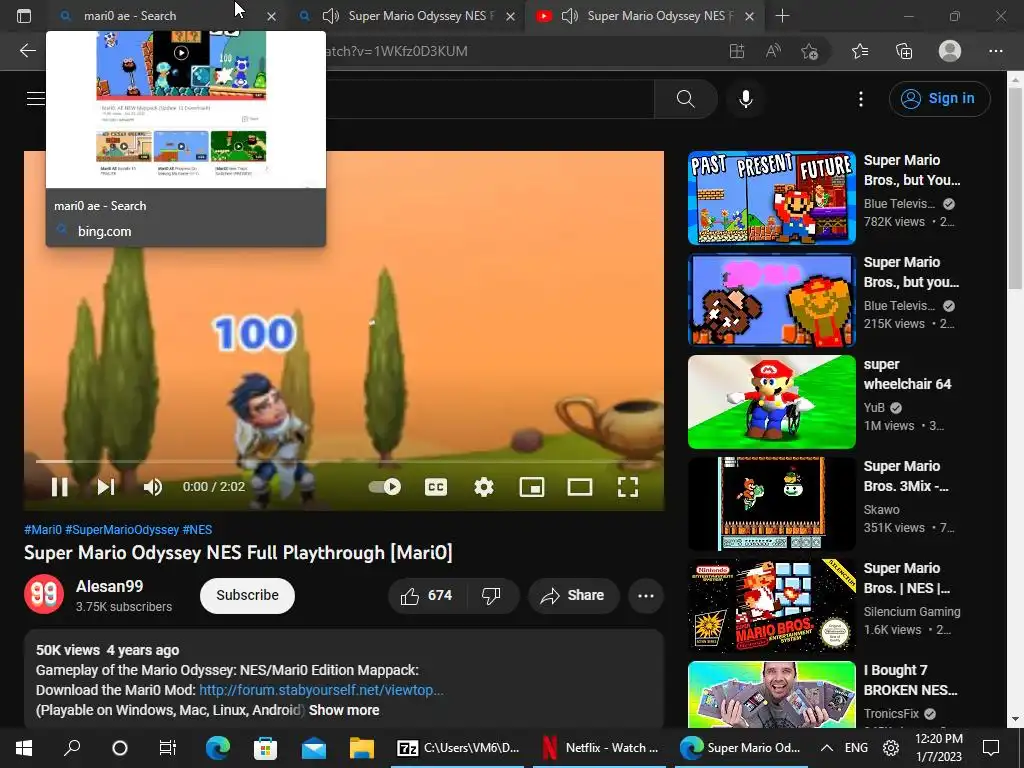Subscribe to Alesan99
The height and width of the screenshot is (768, 1024).
pyautogui.click(x=248, y=595)
